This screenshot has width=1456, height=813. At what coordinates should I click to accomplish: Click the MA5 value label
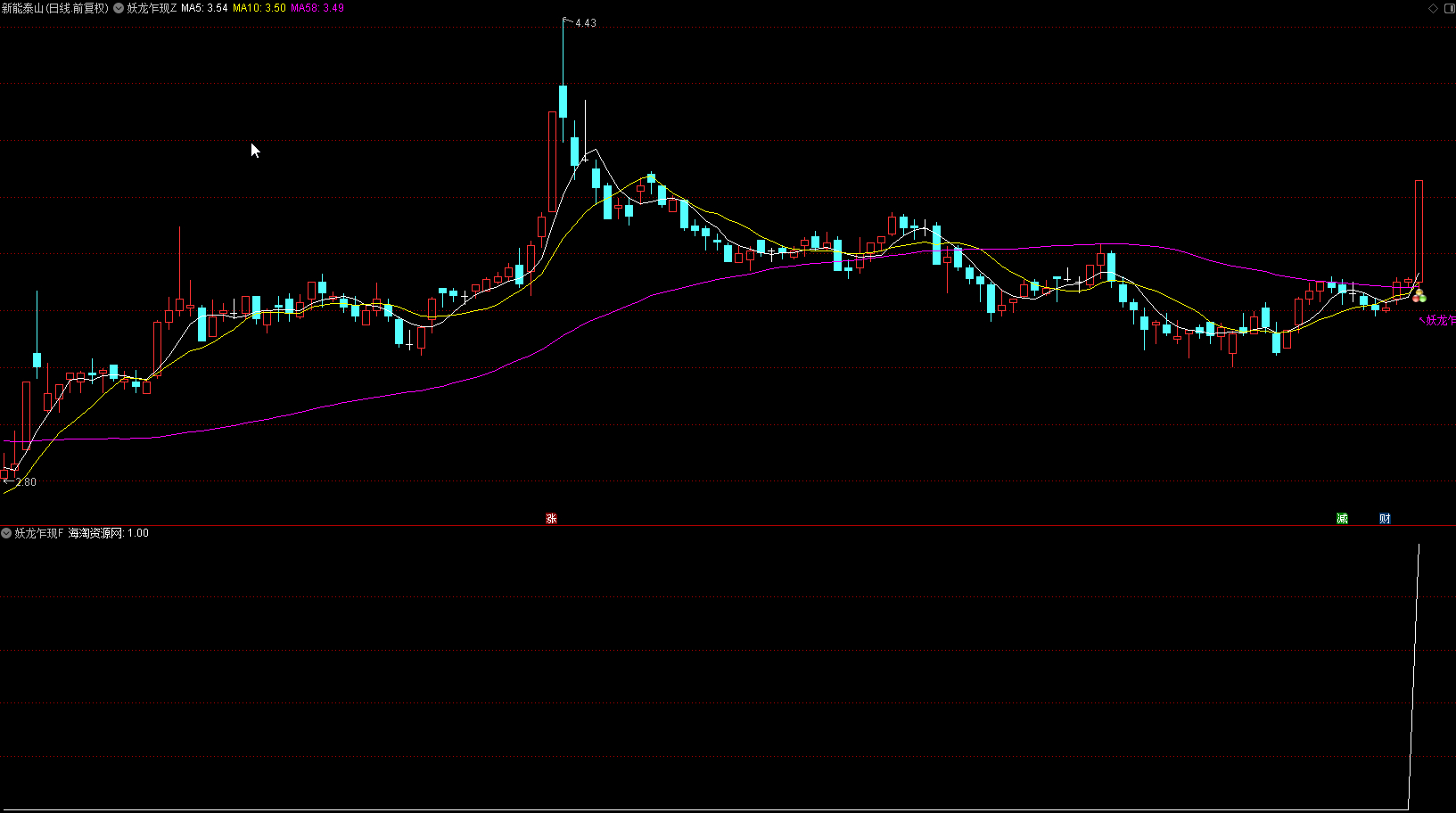click(x=204, y=8)
